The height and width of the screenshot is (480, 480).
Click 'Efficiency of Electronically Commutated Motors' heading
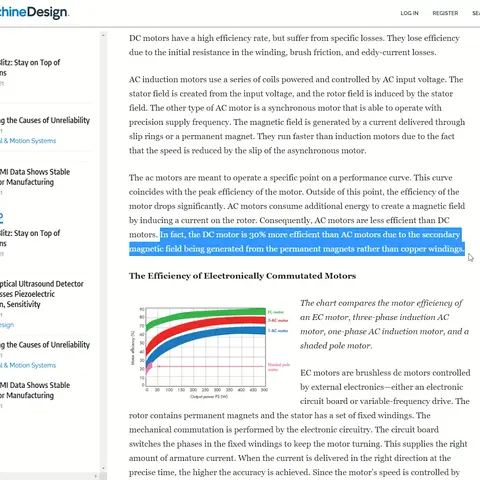[x=242, y=276]
